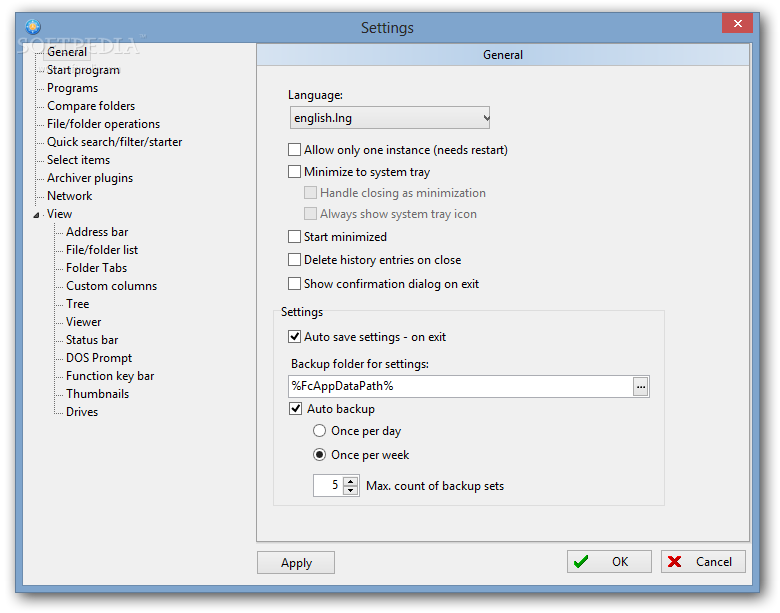
Task: Open File/folder operations settings
Action: pyautogui.click(x=103, y=124)
